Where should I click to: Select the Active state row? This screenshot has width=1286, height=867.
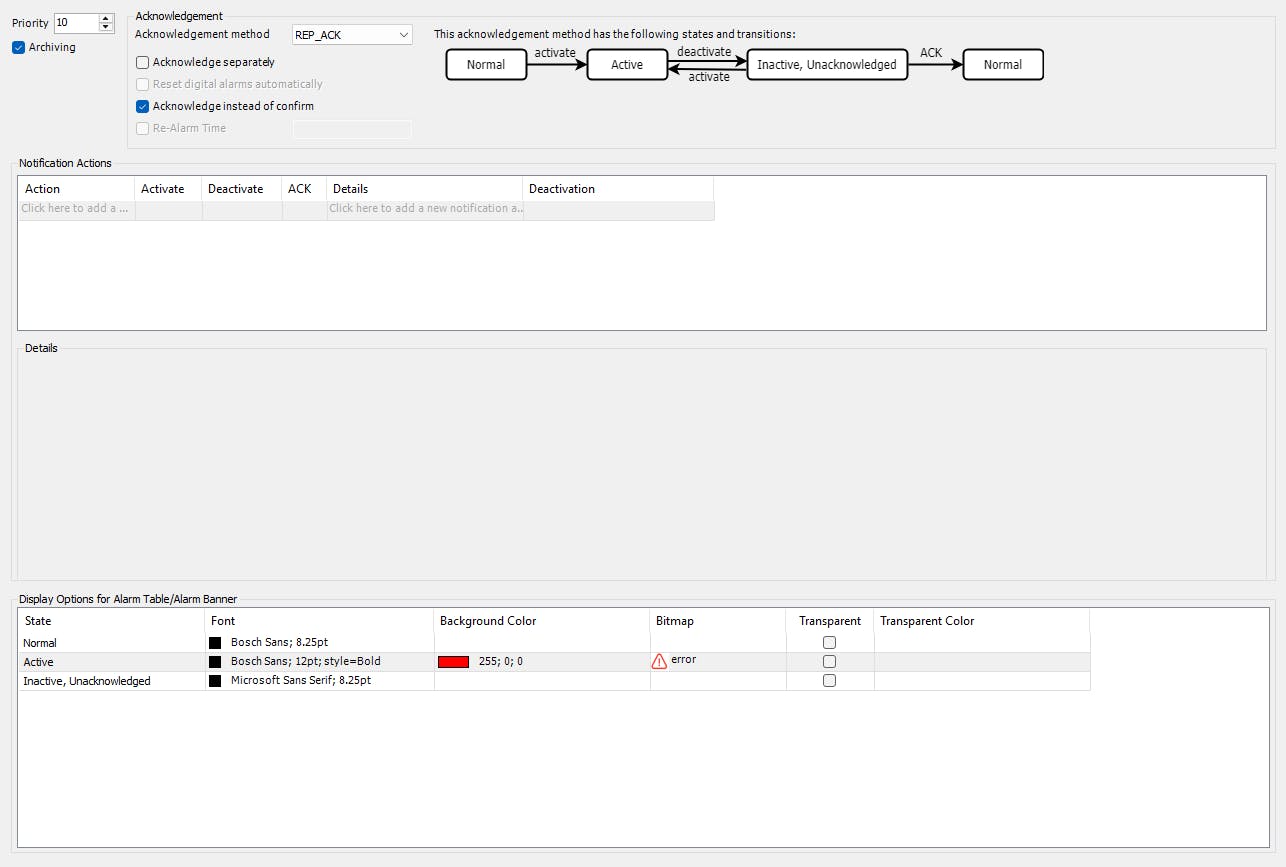110,662
